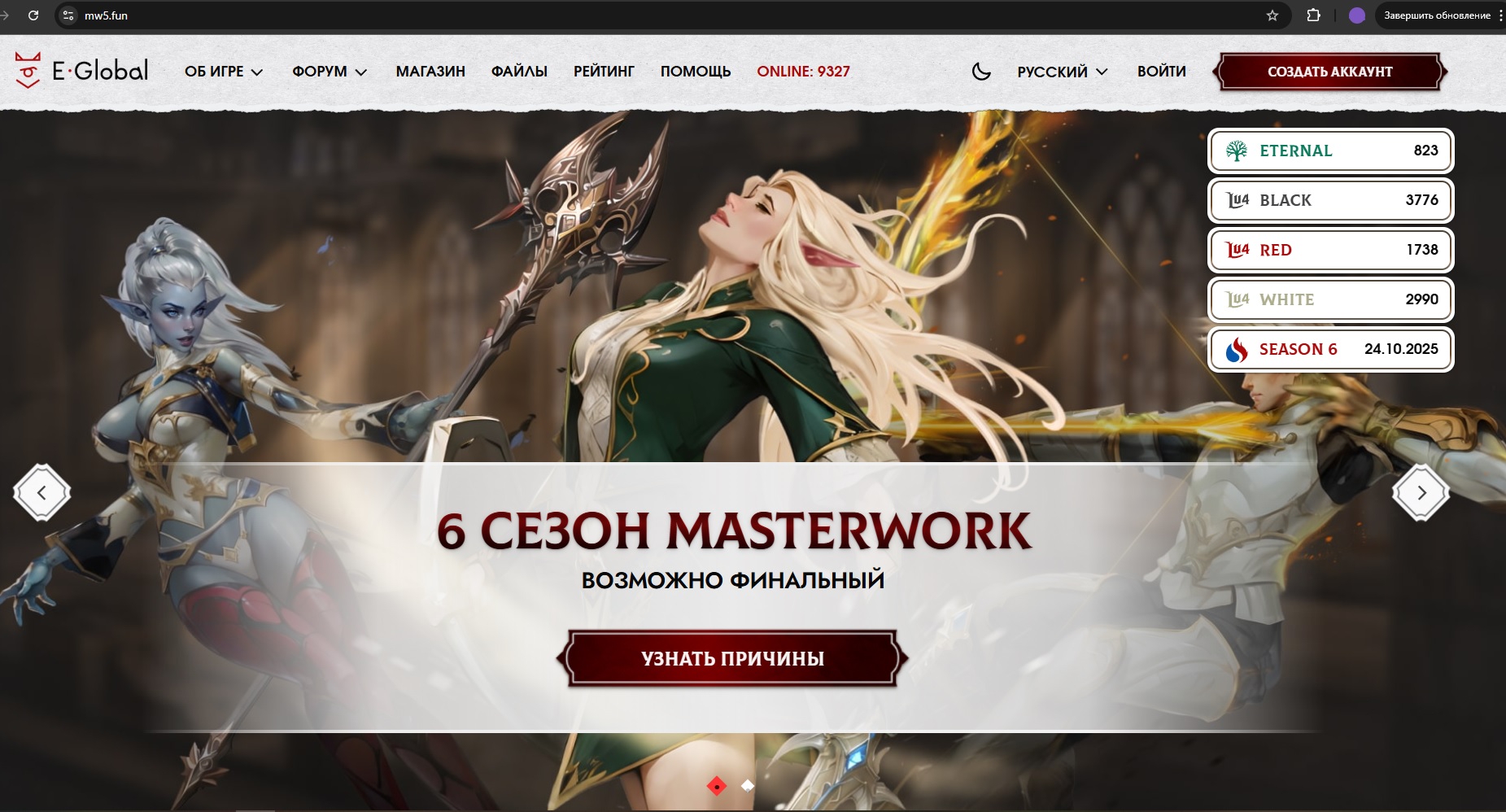Open the РУССКИЙ language selector
This screenshot has width=1506, height=812.
1063,72
